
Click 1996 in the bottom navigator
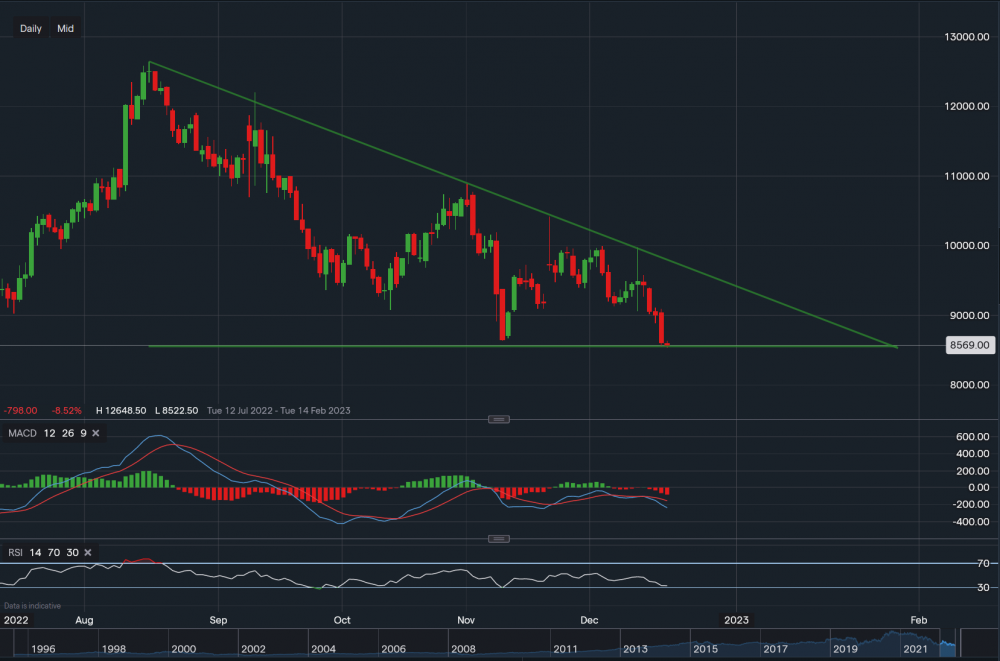40,650
